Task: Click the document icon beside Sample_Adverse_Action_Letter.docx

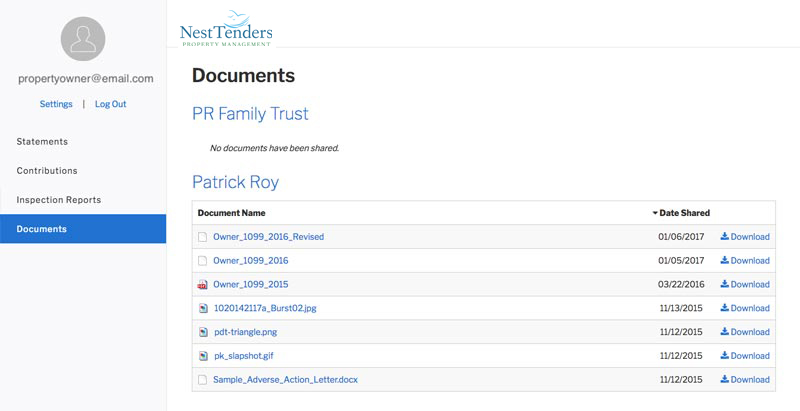Action: (x=202, y=380)
